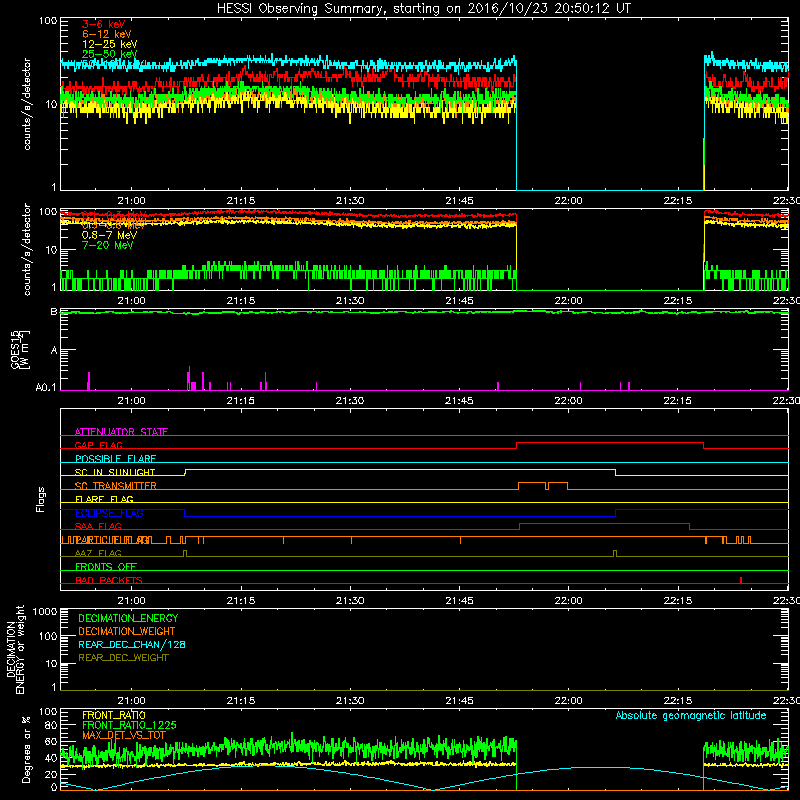
Task: Click the FRONTS_OFF flag label
Action: (x=106, y=567)
